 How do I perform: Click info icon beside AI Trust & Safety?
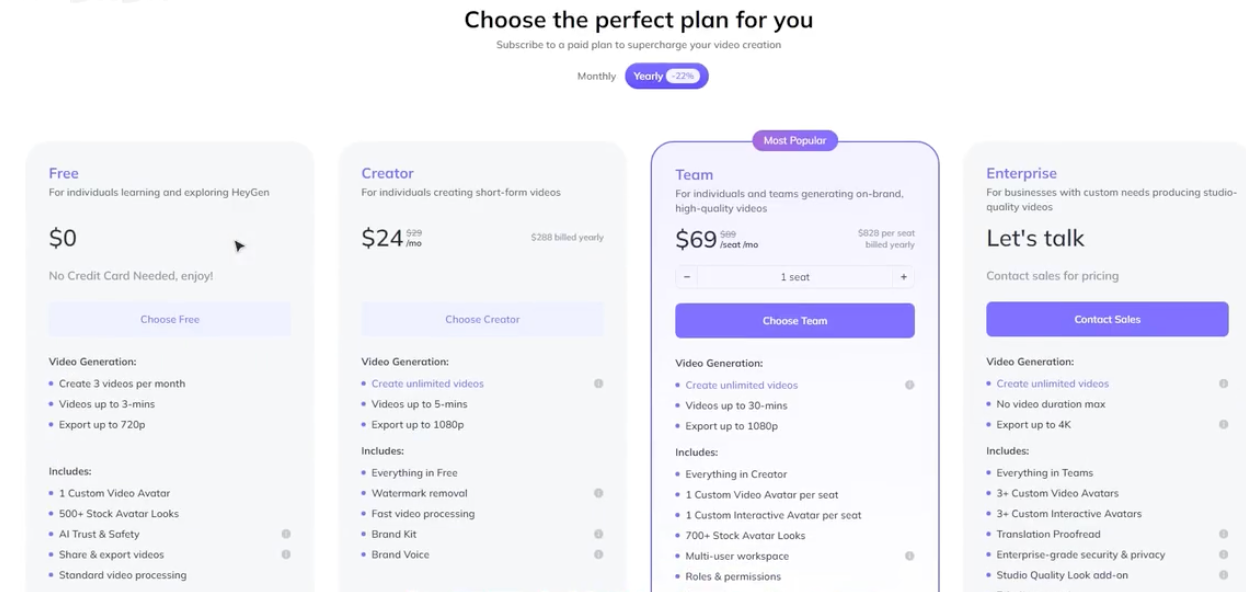(x=286, y=534)
